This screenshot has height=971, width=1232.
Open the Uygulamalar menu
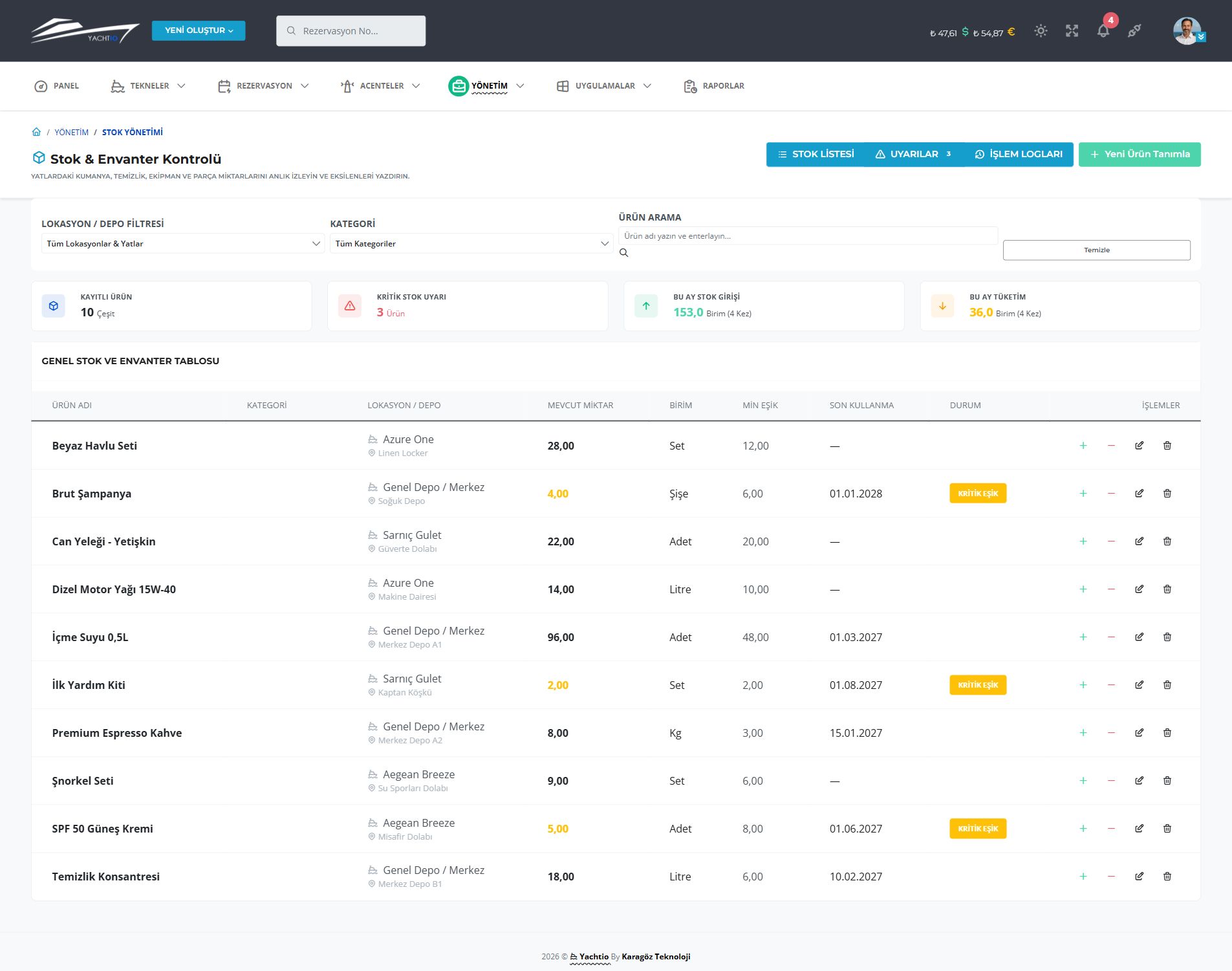coord(604,86)
